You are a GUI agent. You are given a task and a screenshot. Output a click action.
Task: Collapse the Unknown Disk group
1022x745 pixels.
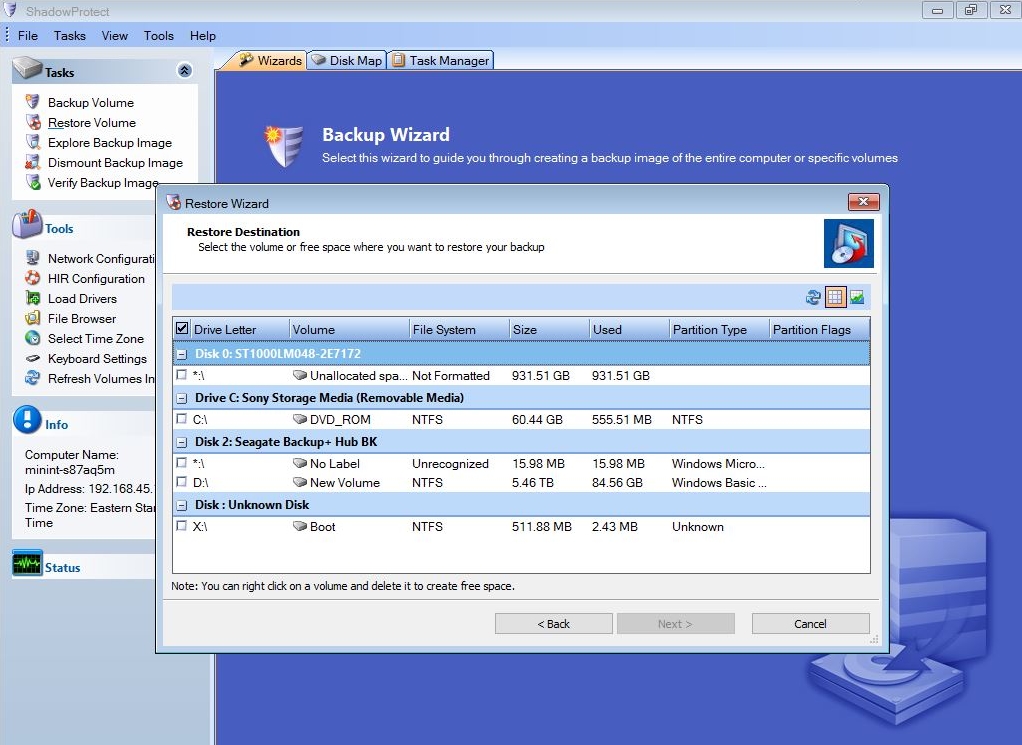click(181, 504)
